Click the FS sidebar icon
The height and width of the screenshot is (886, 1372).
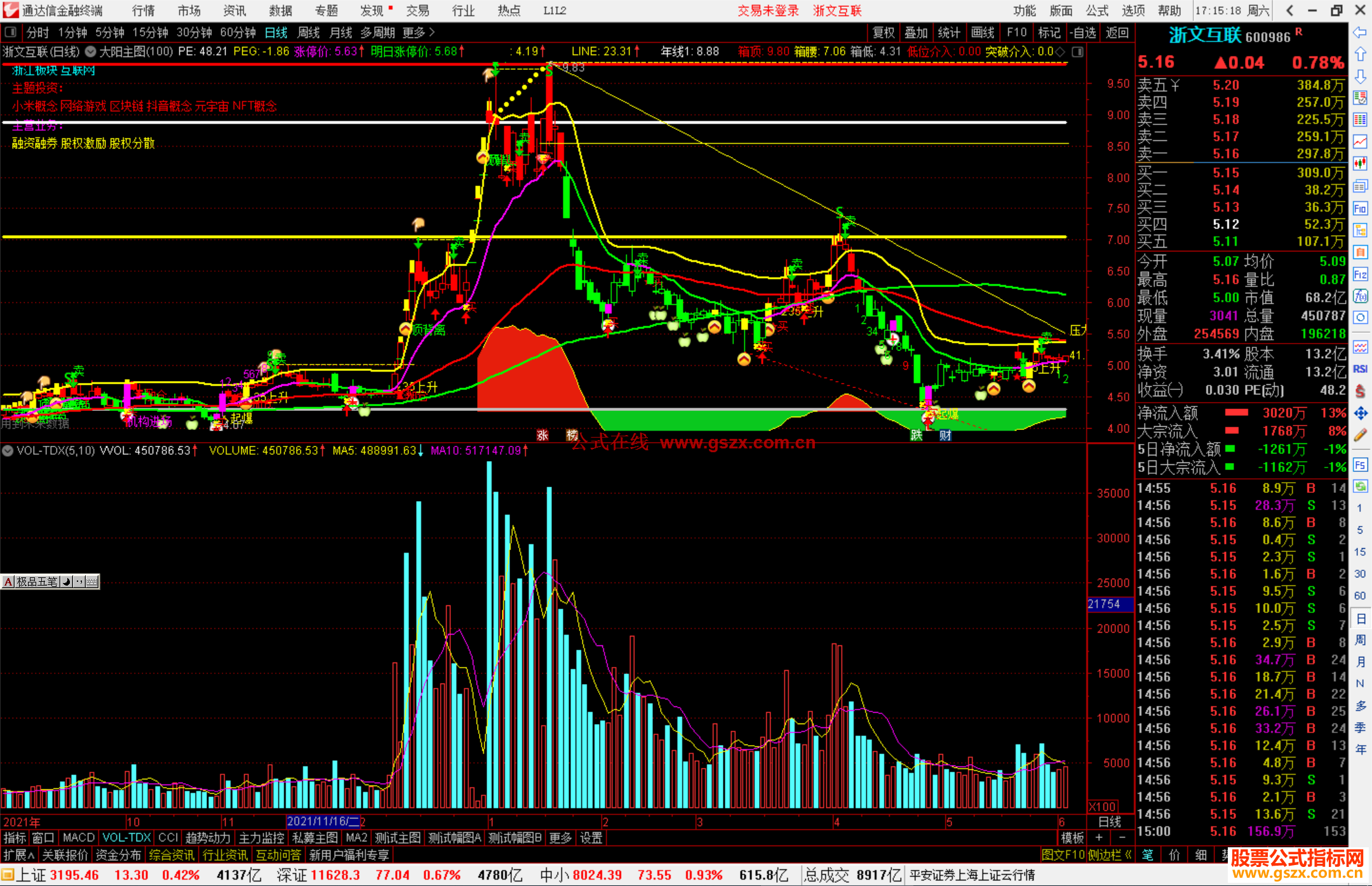1360,465
